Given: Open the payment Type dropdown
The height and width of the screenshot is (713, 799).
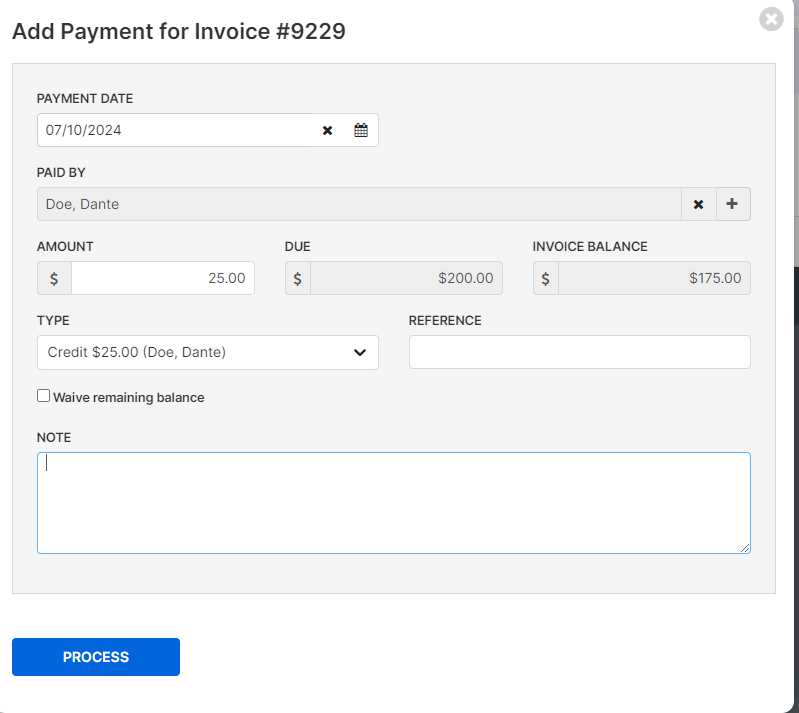Looking at the screenshot, I should tap(208, 352).
